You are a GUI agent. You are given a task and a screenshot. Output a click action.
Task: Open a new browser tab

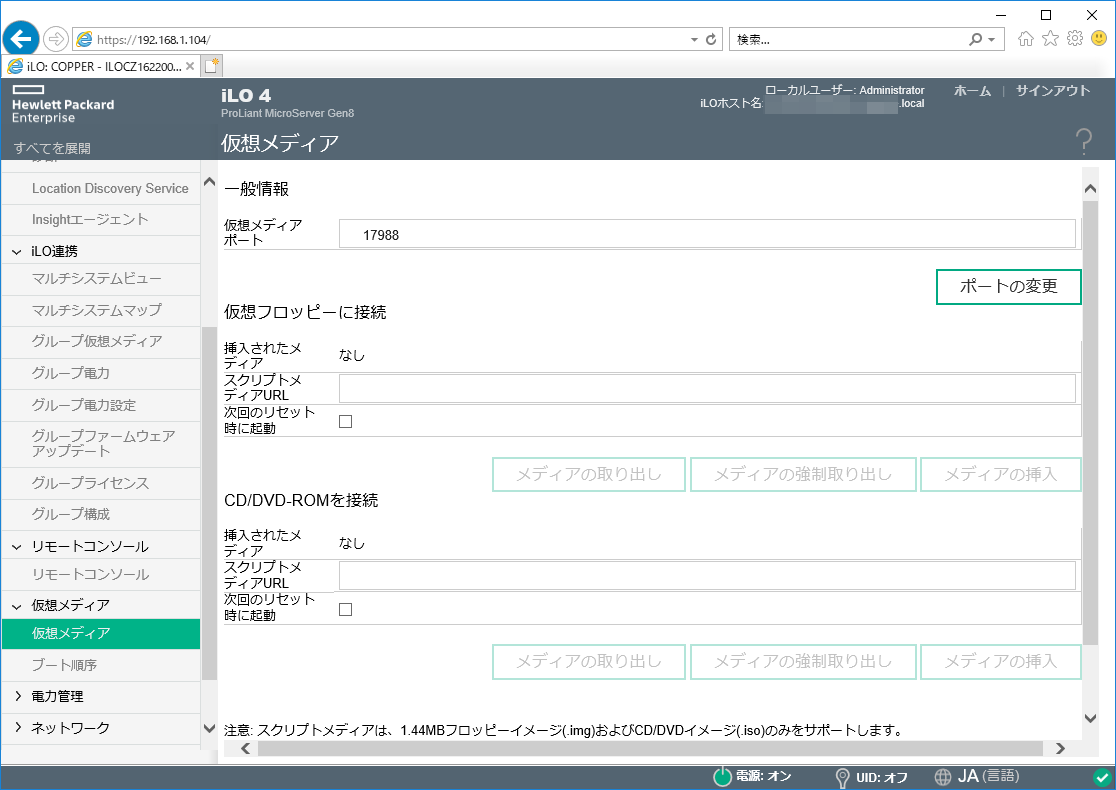pos(211,66)
